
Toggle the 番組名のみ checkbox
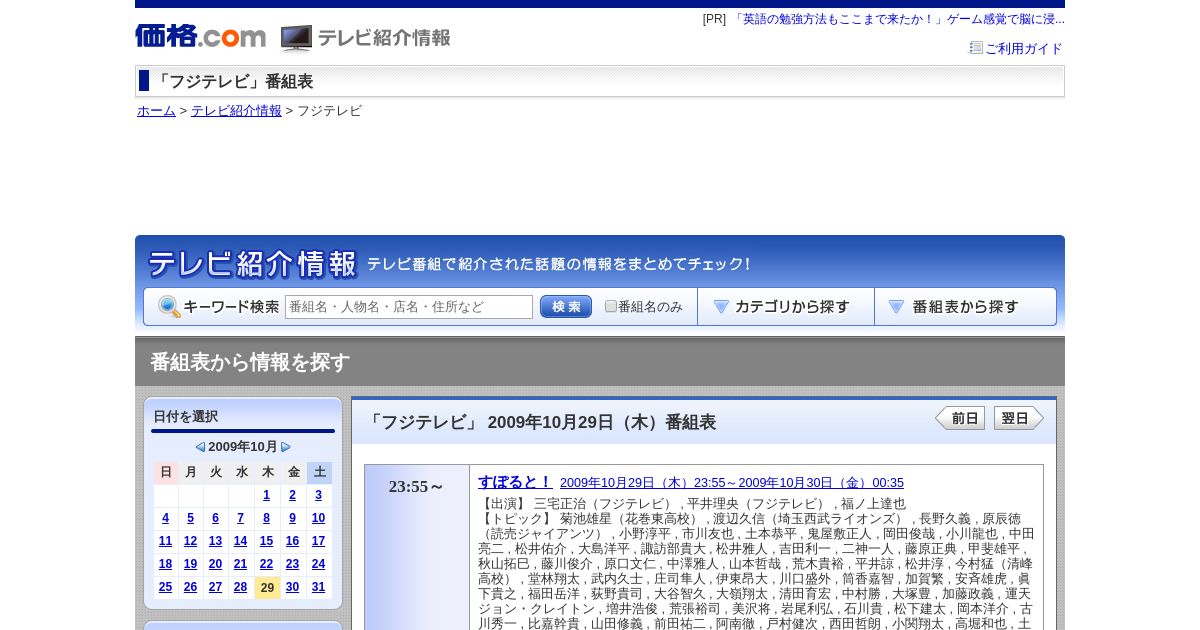[x=611, y=307]
